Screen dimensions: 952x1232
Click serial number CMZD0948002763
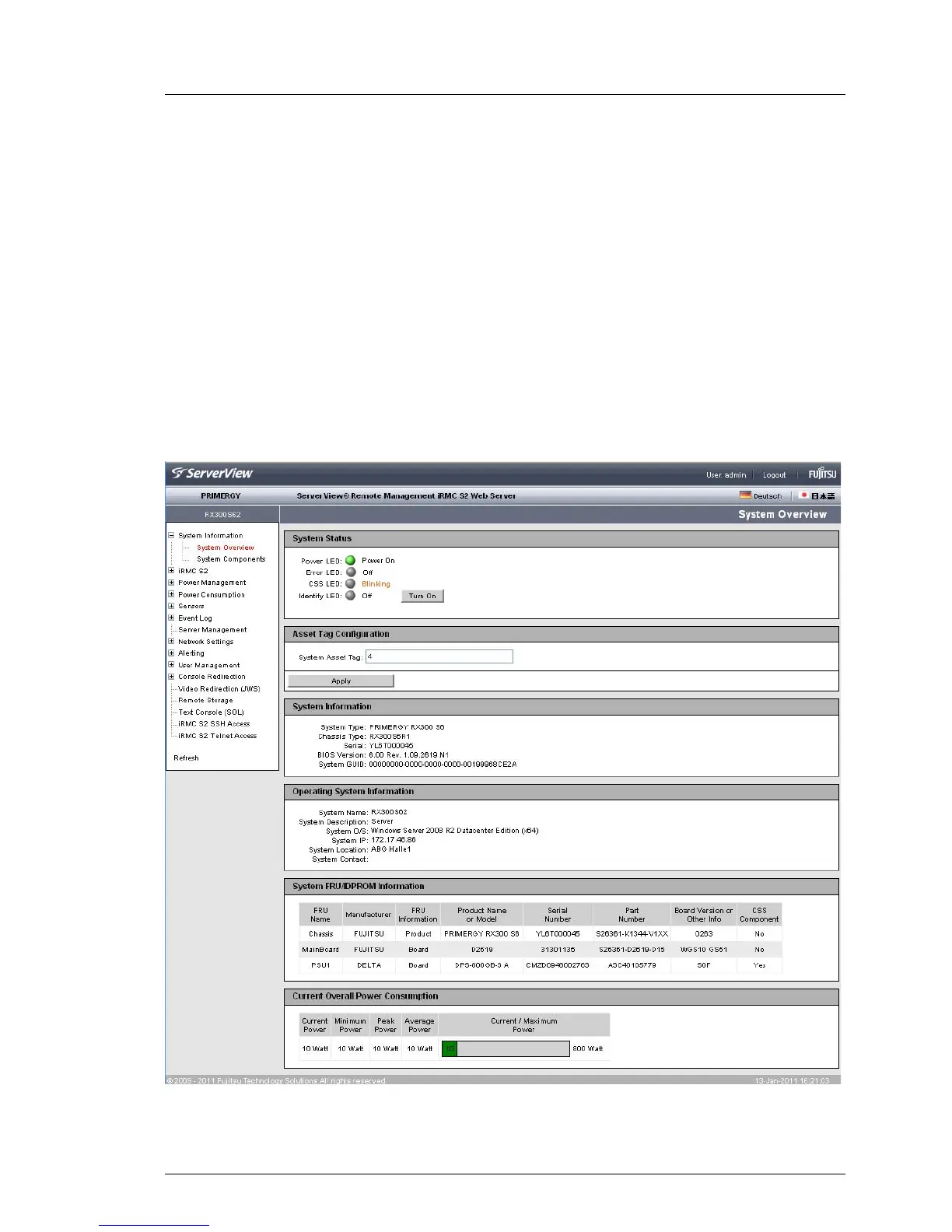point(558,965)
